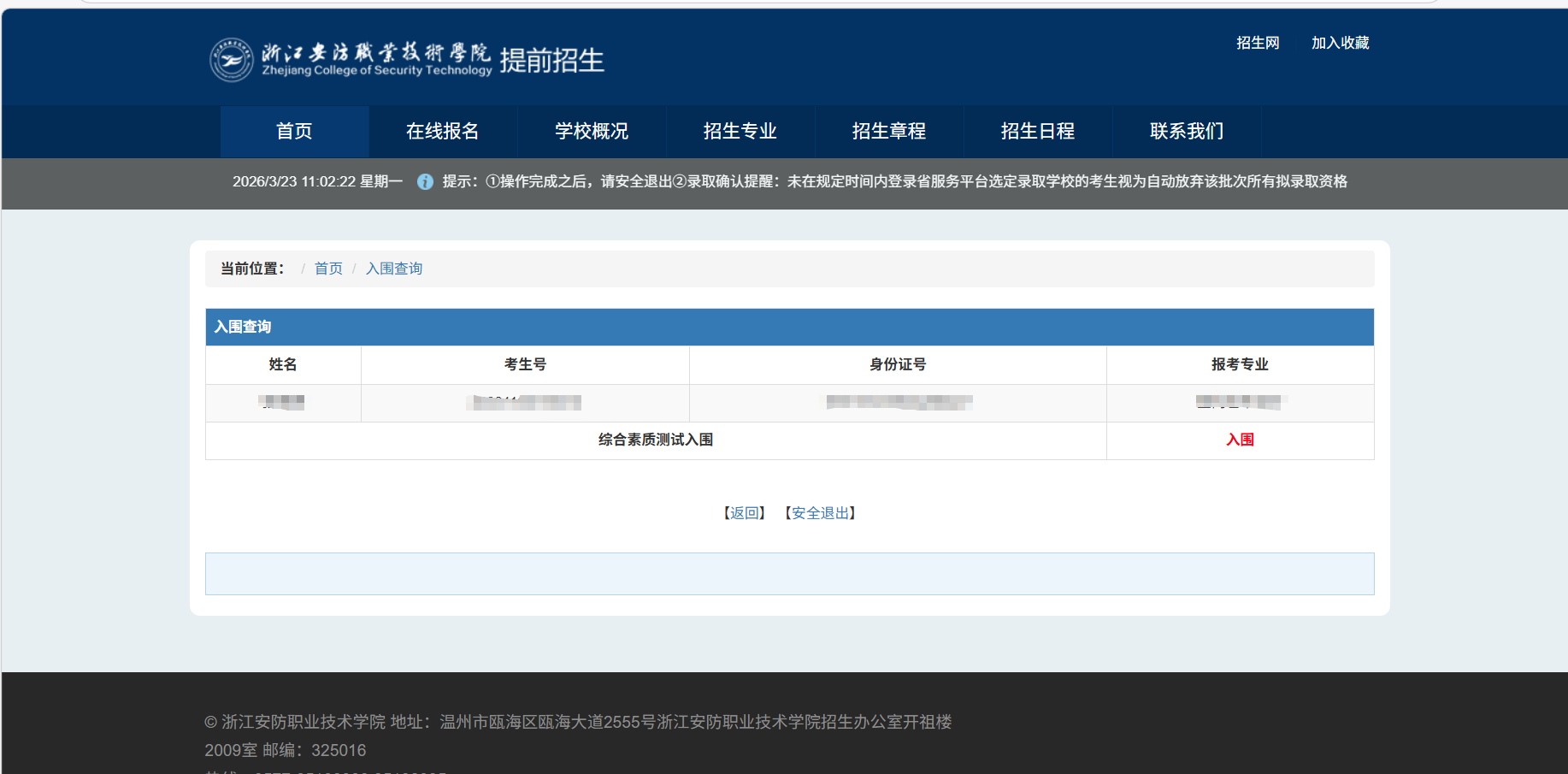The width and height of the screenshot is (1568, 774).
Task: Click the 入围查询 panel header bar
Action: point(789,327)
